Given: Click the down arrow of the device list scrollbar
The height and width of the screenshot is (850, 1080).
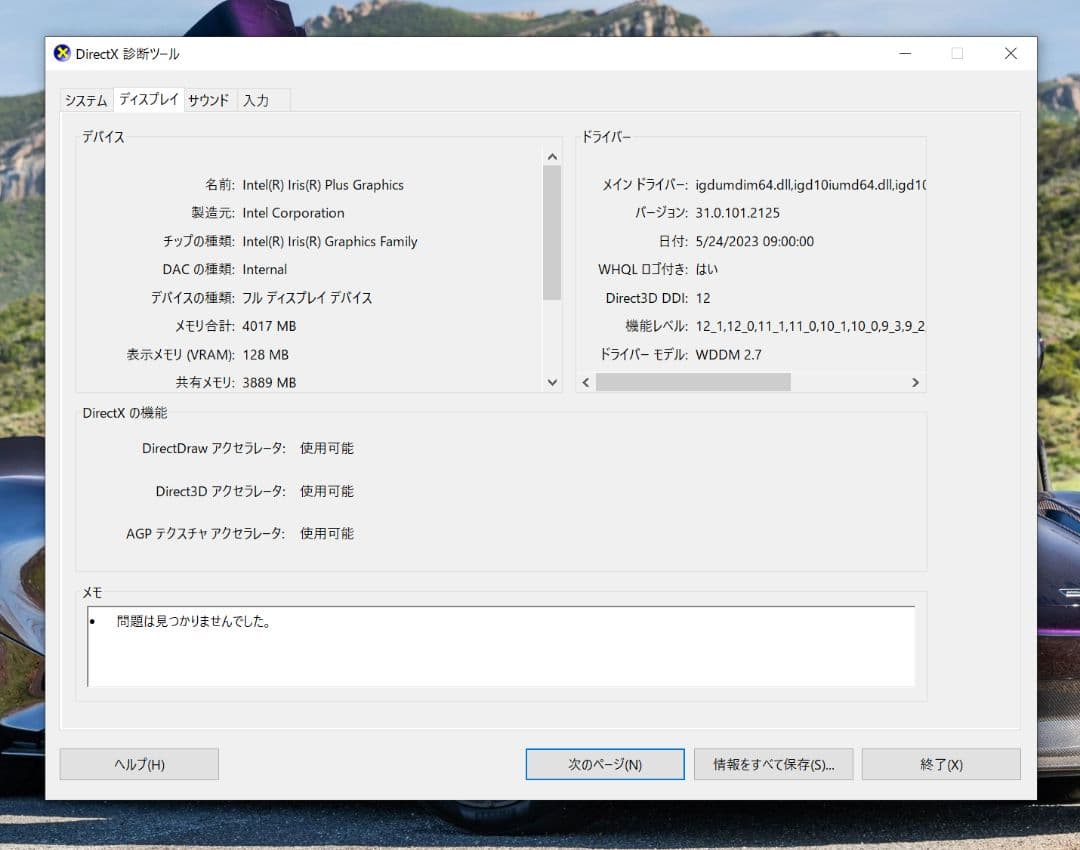Looking at the screenshot, I should (x=552, y=382).
